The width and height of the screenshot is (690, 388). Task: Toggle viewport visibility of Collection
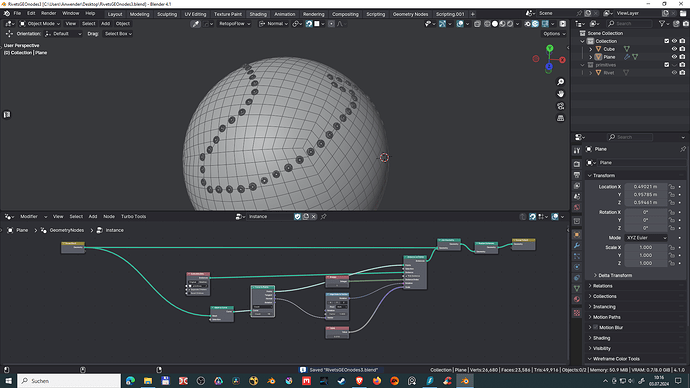(x=674, y=41)
